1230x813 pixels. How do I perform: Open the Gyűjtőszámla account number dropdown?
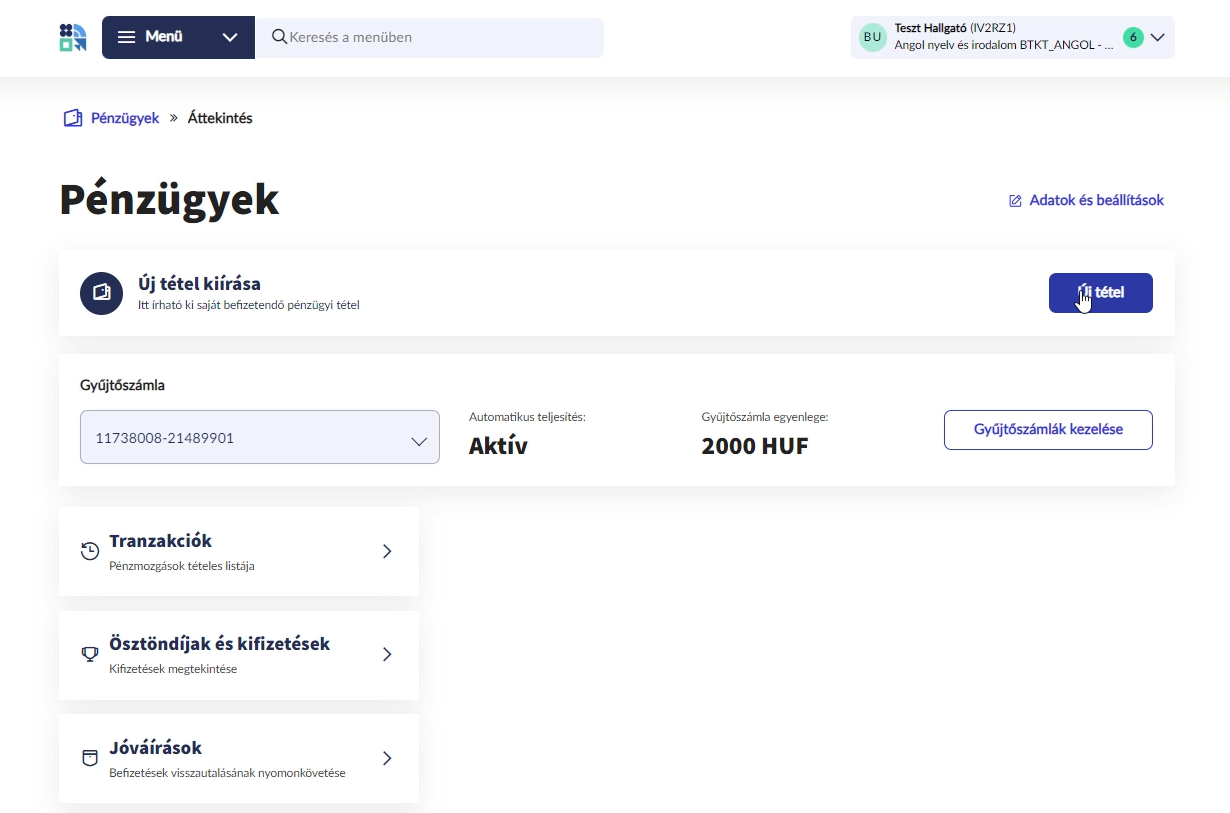coord(259,437)
